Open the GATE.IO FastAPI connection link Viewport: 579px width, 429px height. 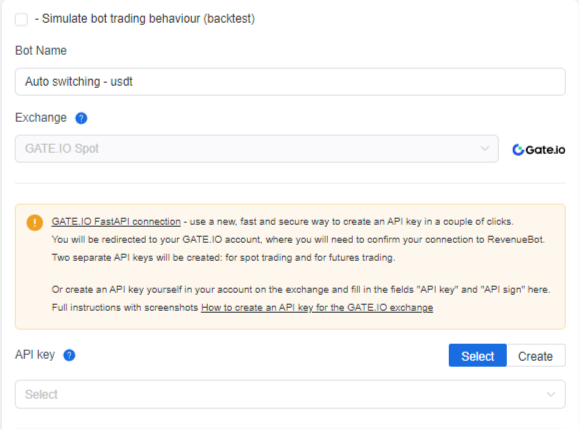point(116,222)
